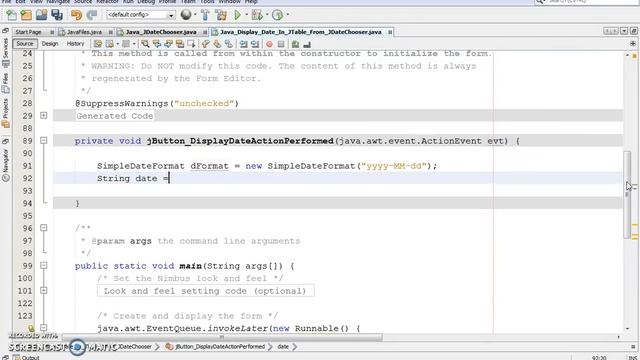The height and width of the screenshot is (360, 640).
Task: Click the Find Previous Occurrence icon
Action: (x=157, y=44)
